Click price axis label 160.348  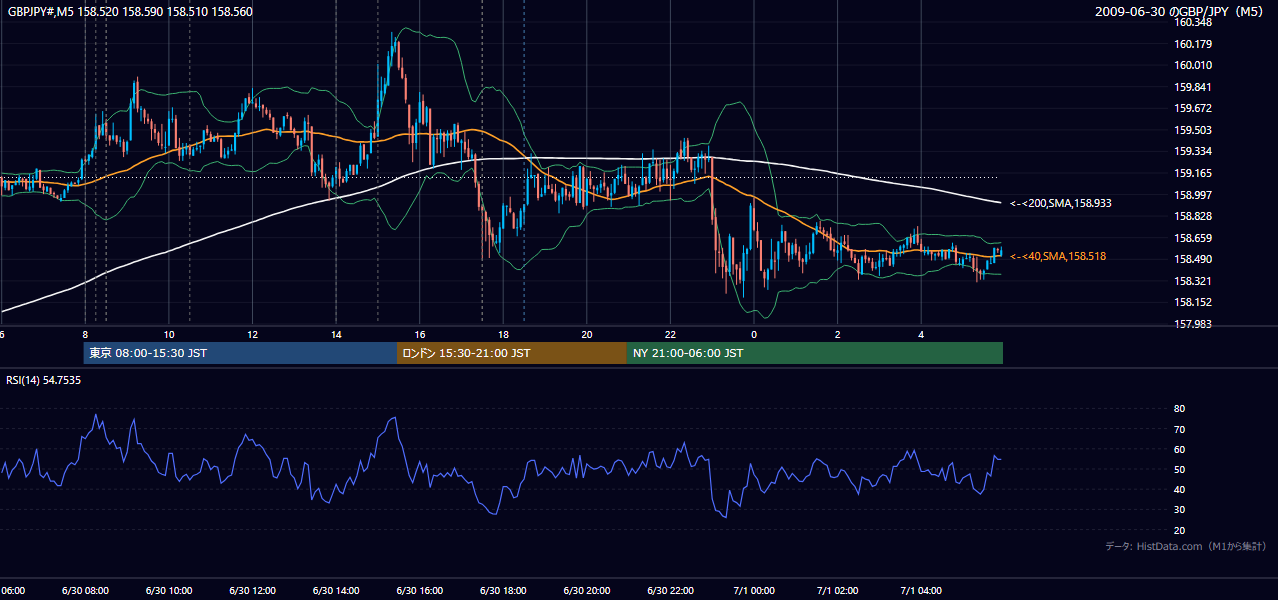tap(1193, 22)
